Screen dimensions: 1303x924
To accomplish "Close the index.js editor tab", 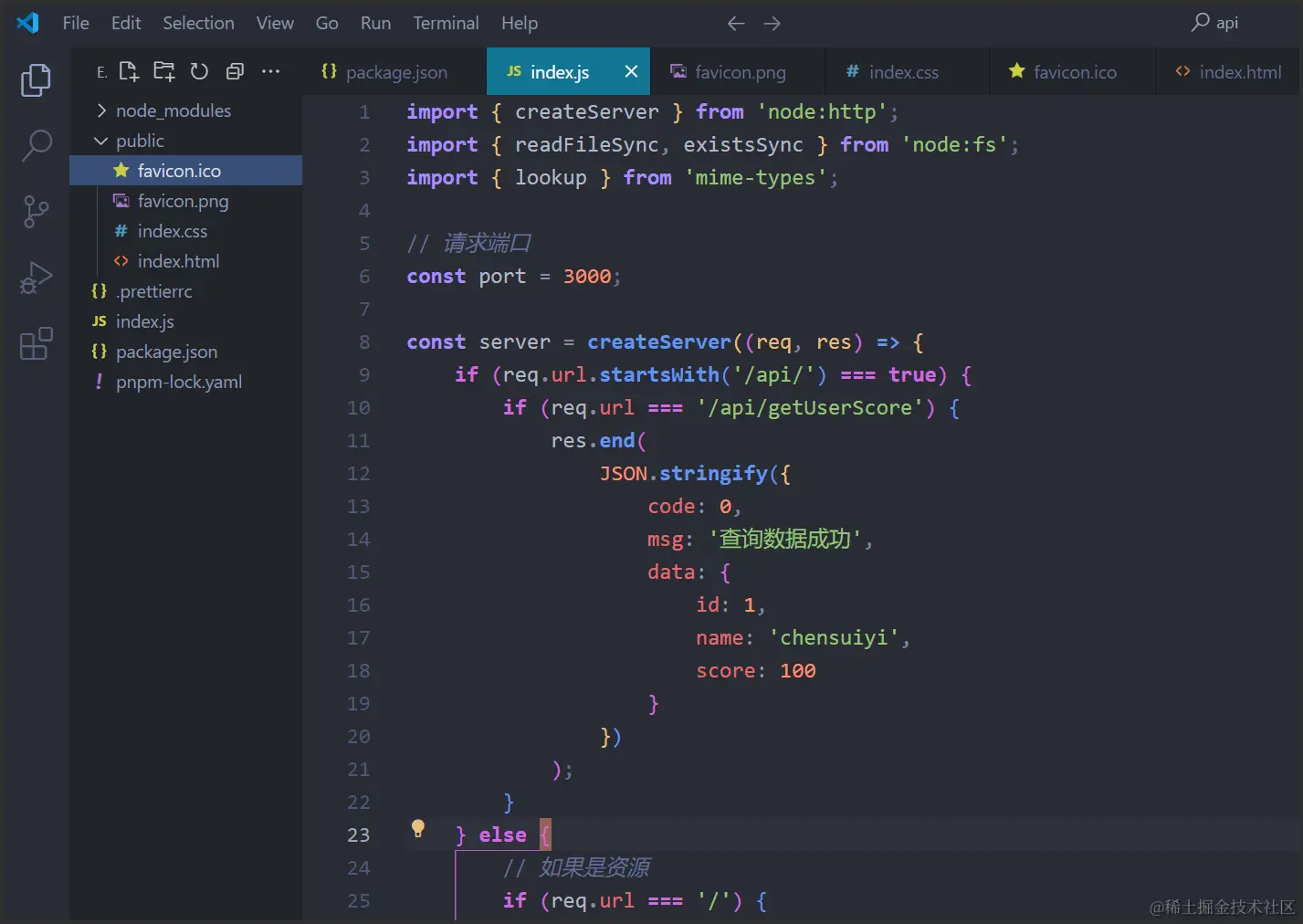I will pos(631,71).
